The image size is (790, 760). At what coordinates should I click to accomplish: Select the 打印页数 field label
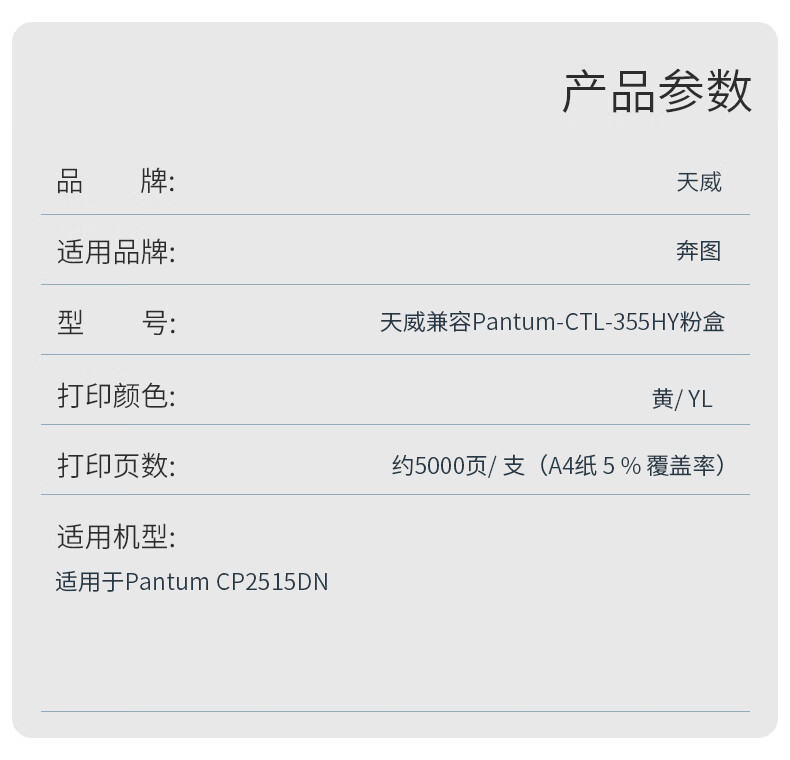[x=115, y=466]
